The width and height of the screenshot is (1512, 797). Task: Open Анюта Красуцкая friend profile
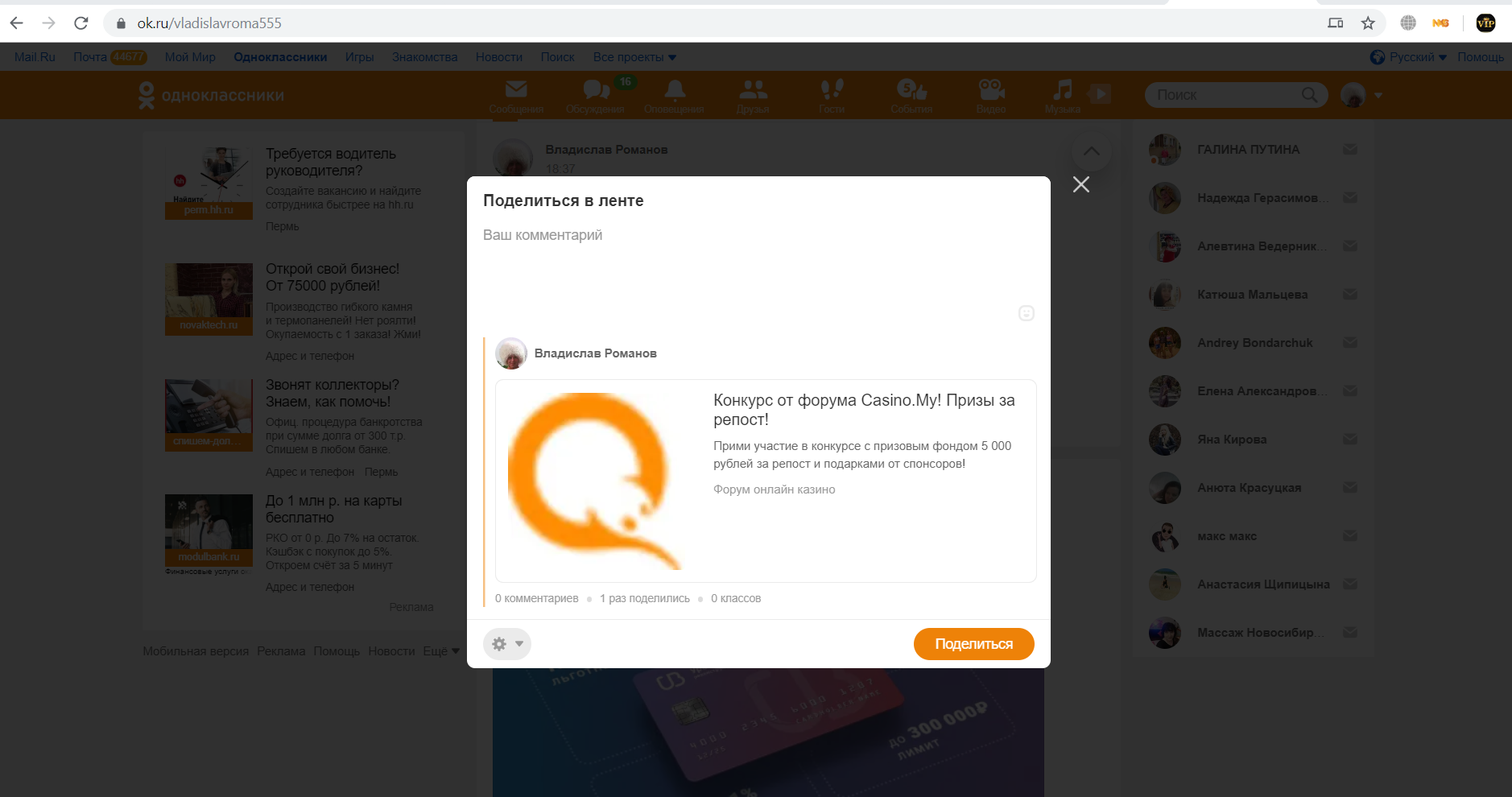(x=1249, y=488)
